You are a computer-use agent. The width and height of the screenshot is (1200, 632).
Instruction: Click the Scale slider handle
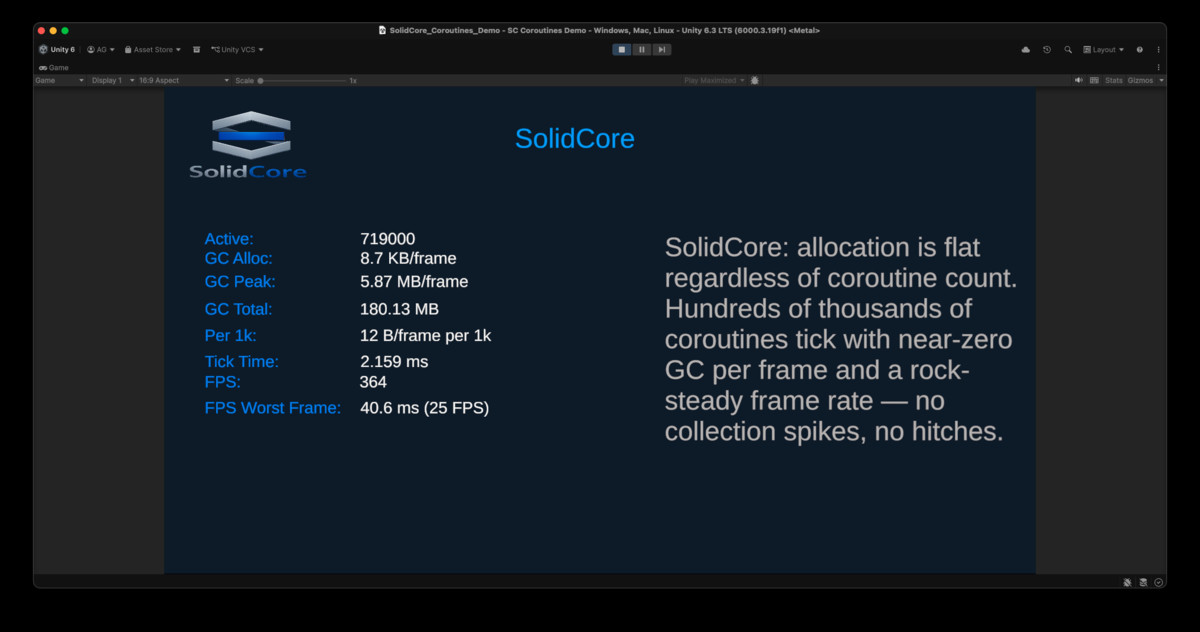pyautogui.click(x=260, y=80)
